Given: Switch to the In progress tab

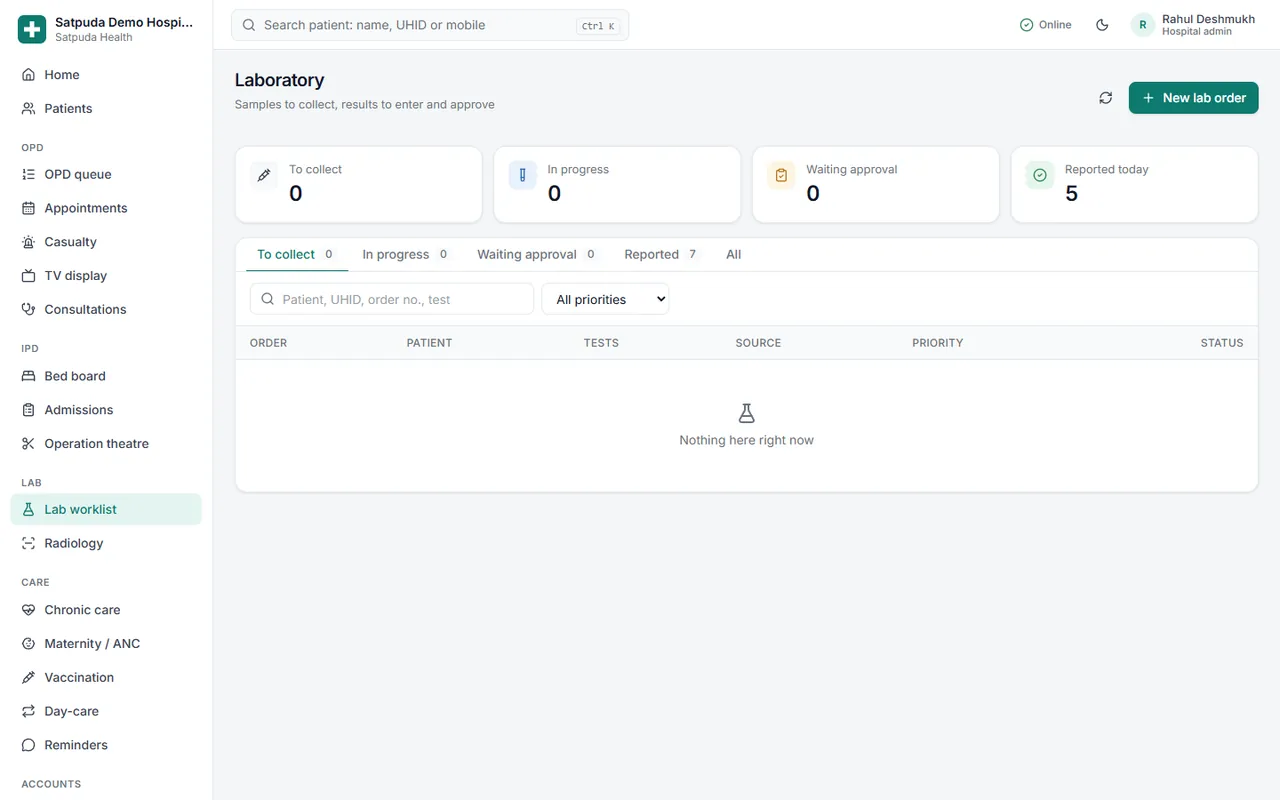Looking at the screenshot, I should tap(406, 255).
